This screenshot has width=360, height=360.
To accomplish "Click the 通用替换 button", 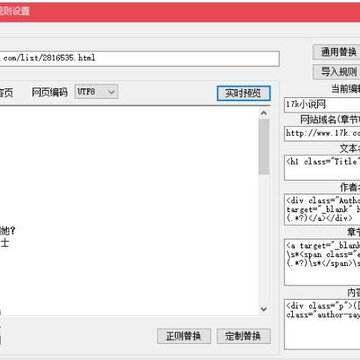I will (337, 52).
